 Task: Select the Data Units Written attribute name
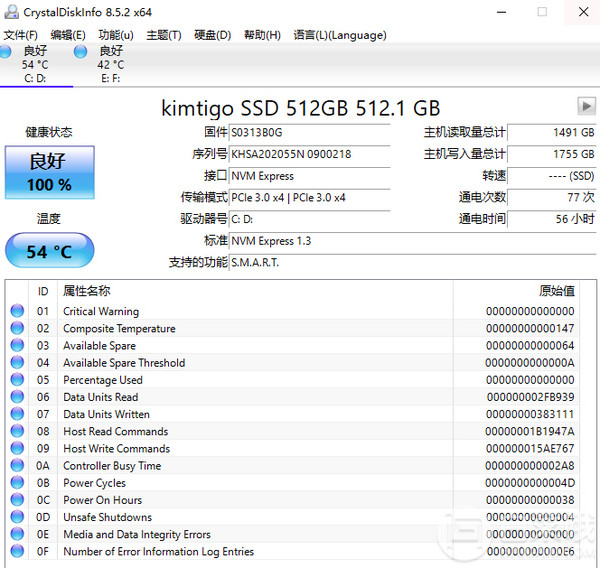click(x=106, y=414)
